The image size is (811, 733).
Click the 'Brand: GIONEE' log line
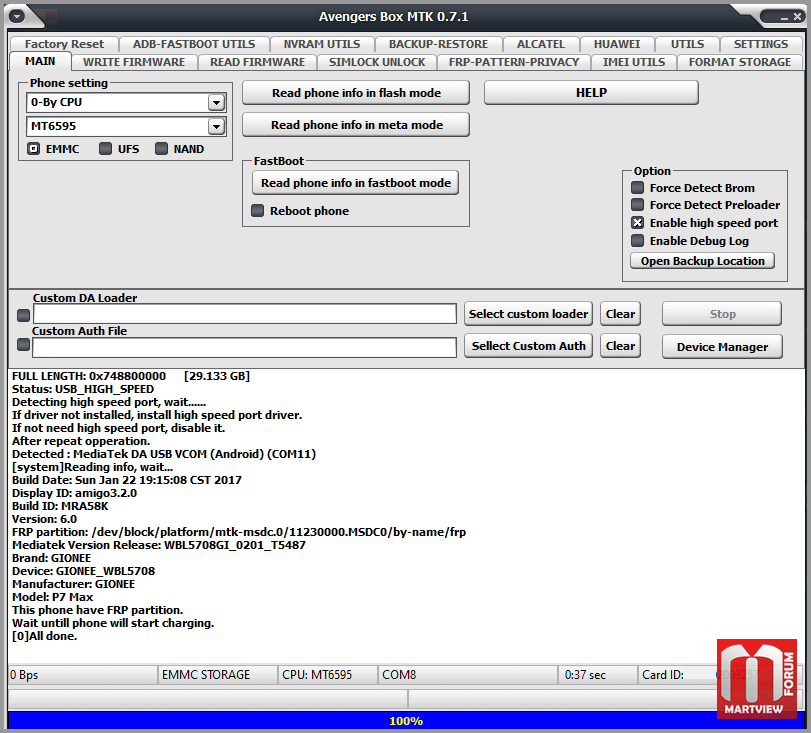(52, 558)
